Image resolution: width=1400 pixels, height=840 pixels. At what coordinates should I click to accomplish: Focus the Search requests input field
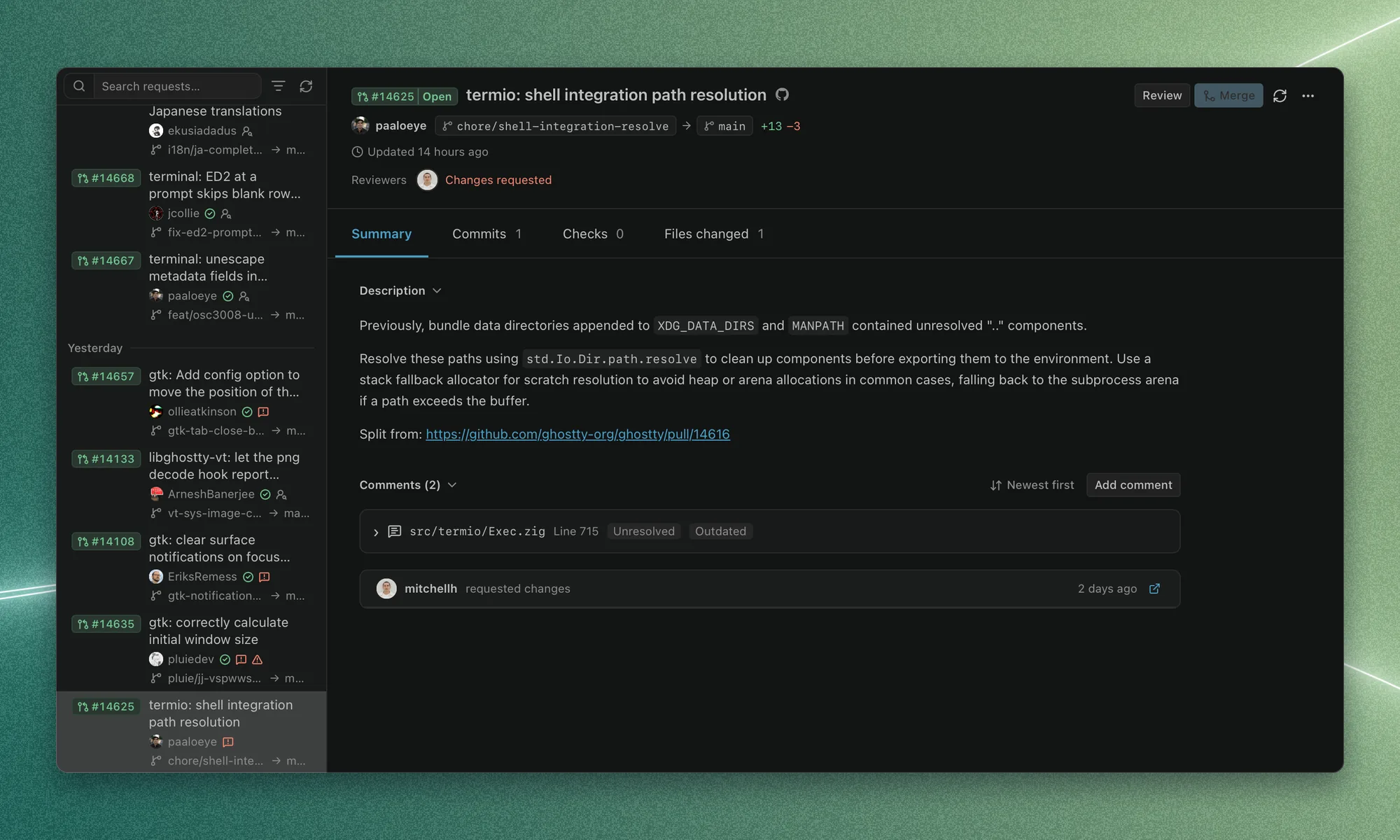178,86
